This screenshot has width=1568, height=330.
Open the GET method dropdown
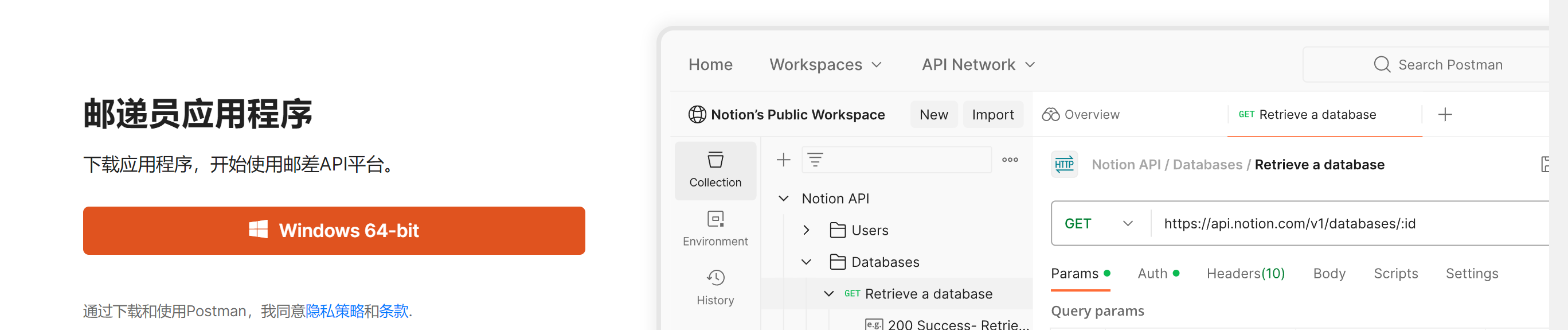coord(1098,223)
